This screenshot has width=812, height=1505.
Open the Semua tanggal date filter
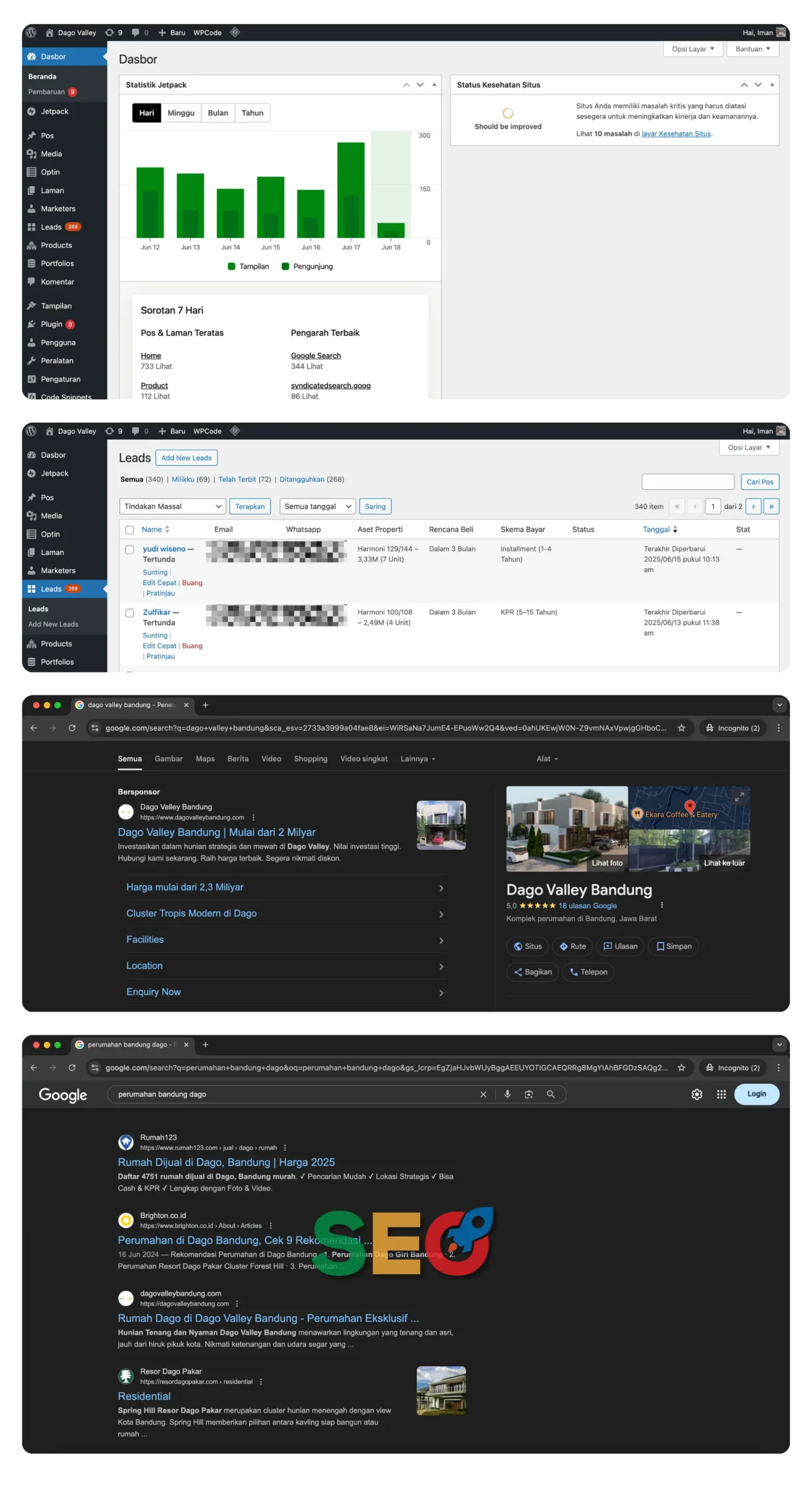click(x=317, y=506)
